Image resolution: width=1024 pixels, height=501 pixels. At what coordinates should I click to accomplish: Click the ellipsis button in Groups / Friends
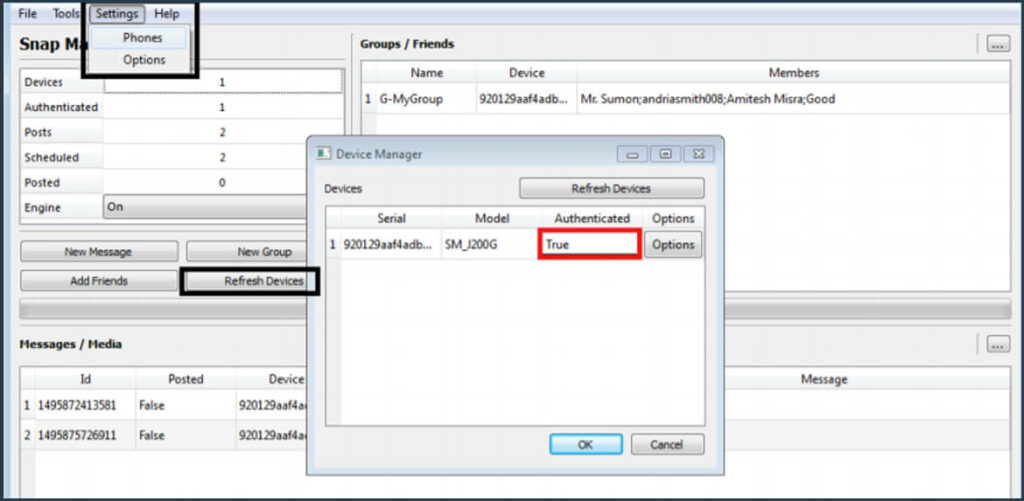point(997,44)
